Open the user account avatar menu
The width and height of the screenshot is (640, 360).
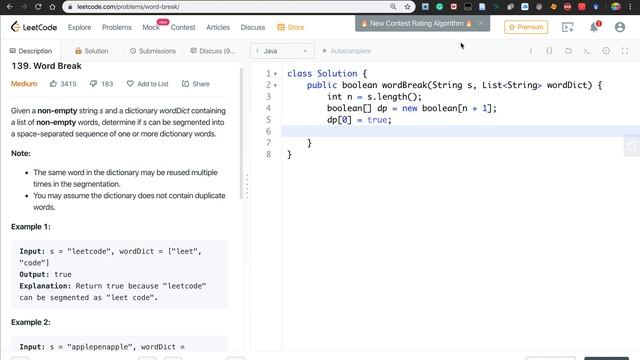[620, 27]
